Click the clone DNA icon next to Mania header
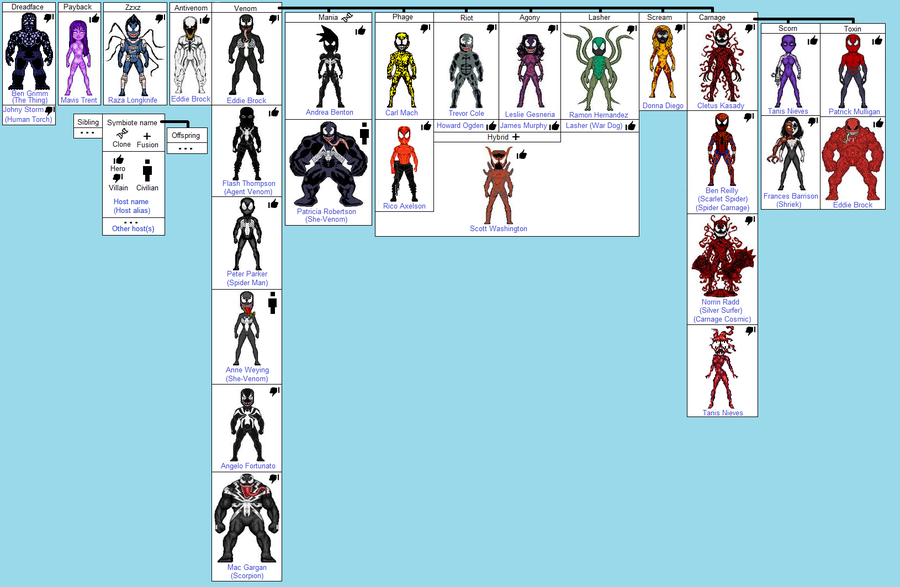Image resolution: width=900 pixels, height=587 pixels. pos(346,18)
